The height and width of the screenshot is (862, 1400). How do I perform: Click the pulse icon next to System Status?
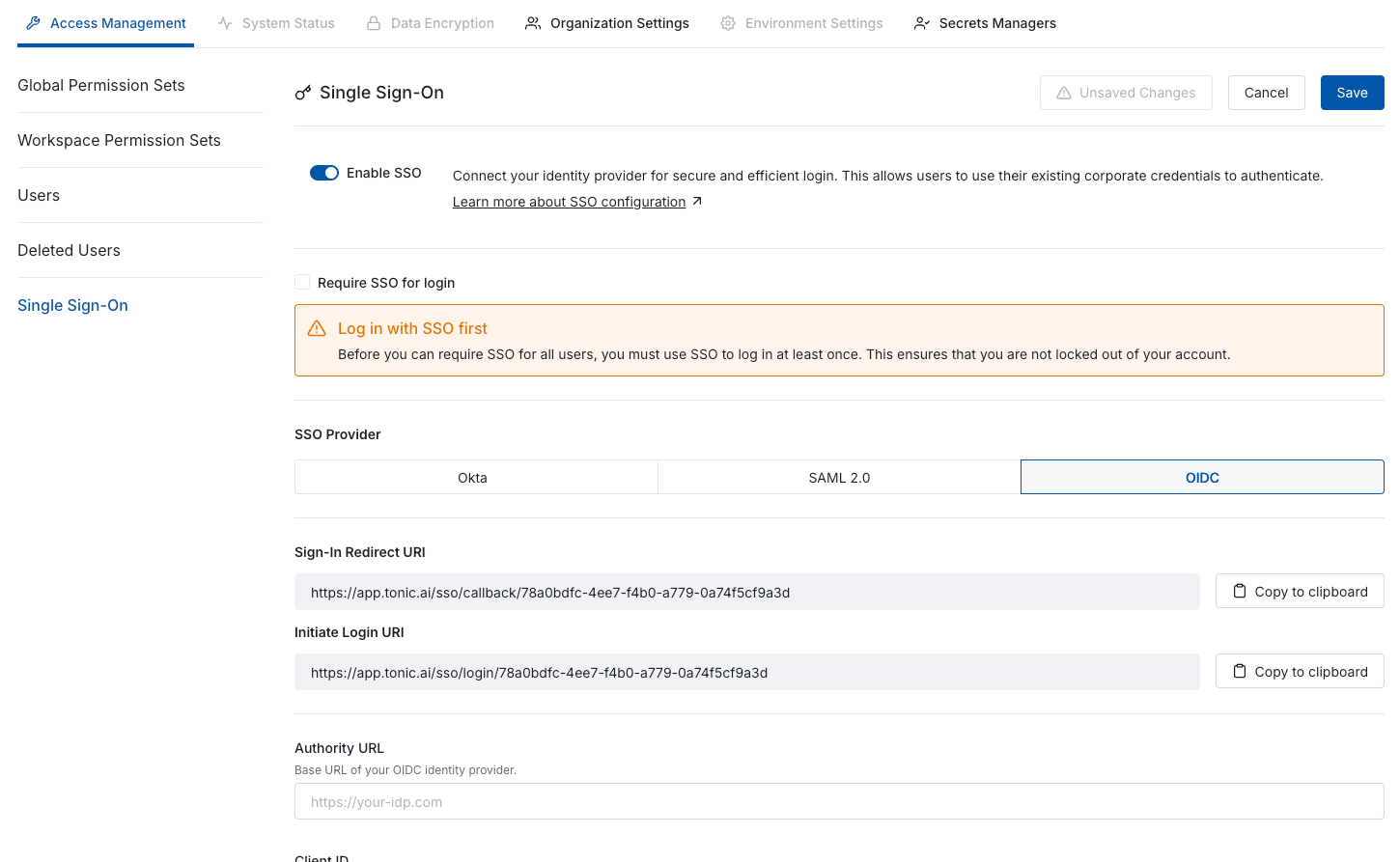tap(225, 23)
